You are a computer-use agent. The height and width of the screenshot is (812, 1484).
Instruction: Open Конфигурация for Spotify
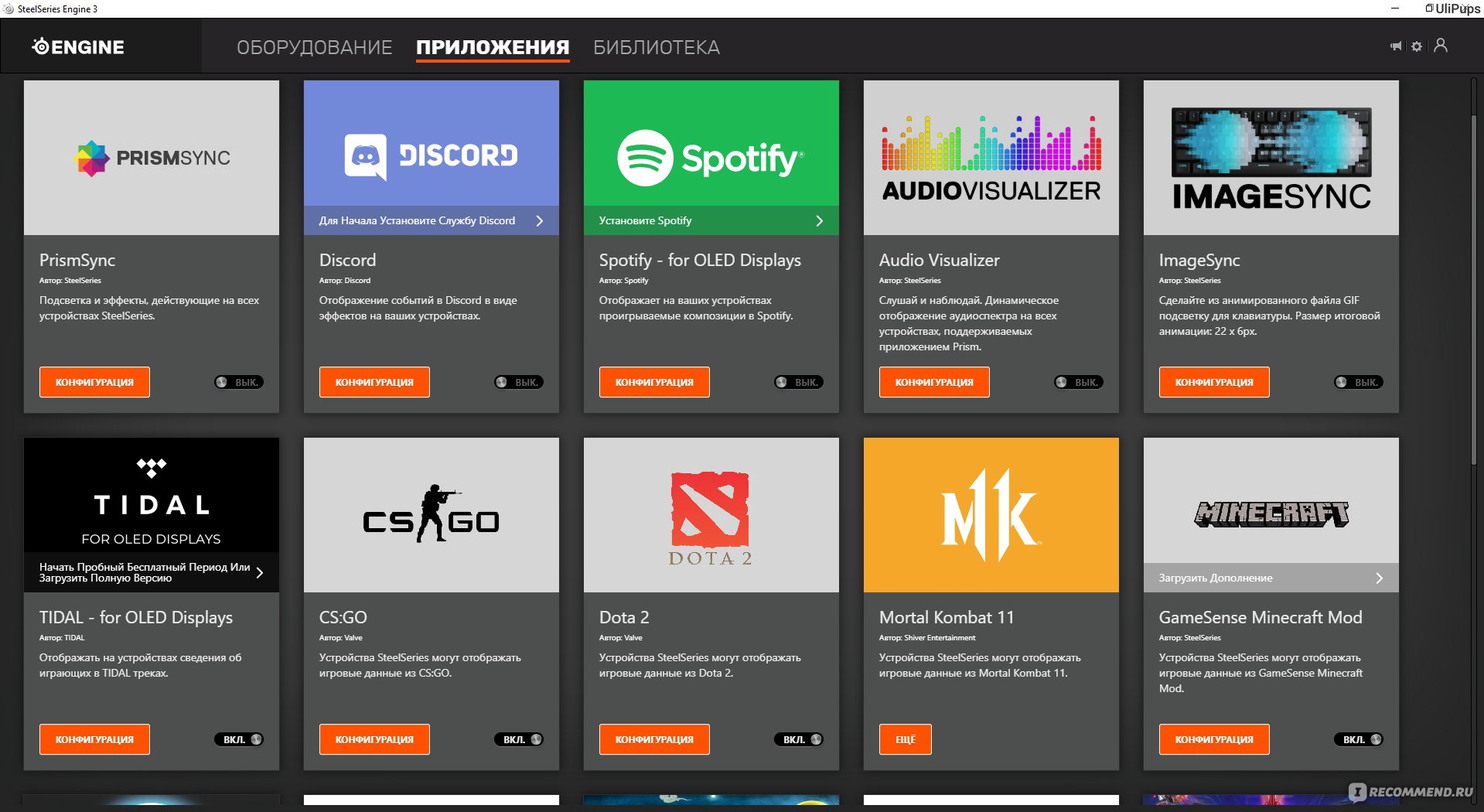654,382
